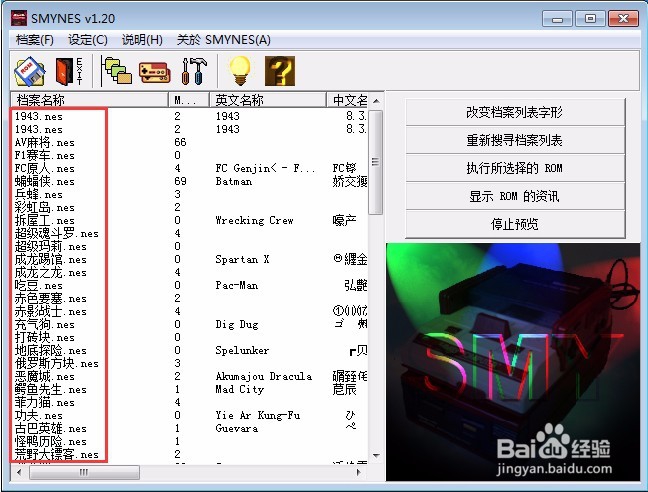Click the file list scroll down arrow
This screenshot has width=648, height=492.
(376, 456)
